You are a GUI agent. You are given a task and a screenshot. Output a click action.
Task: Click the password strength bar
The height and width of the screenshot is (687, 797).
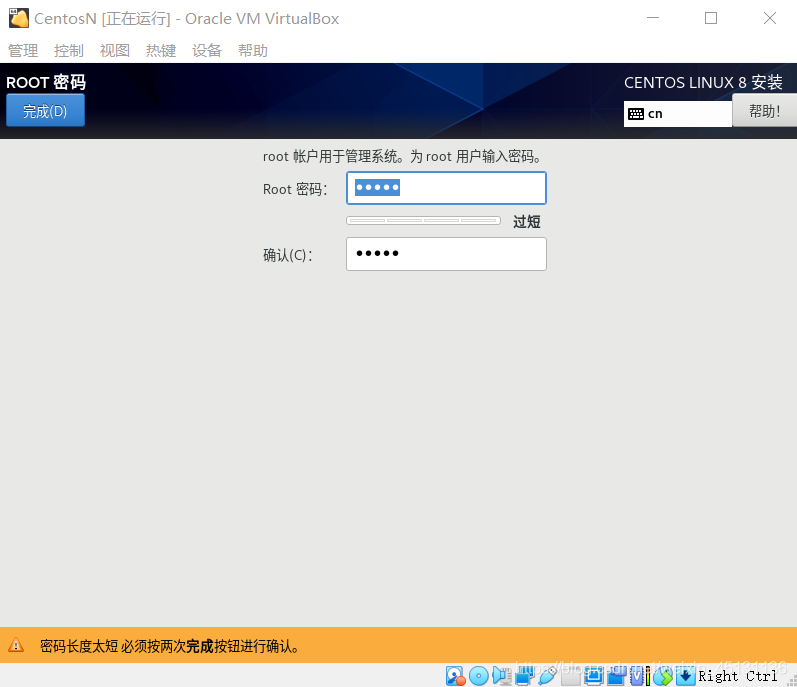pos(423,221)
